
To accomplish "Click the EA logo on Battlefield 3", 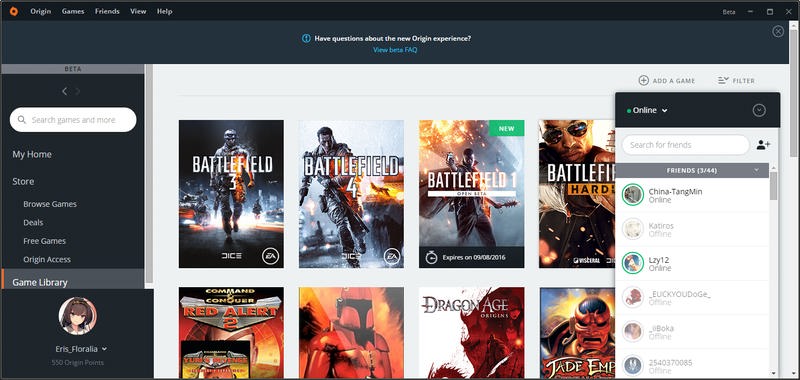I will [x=270, y=256].
